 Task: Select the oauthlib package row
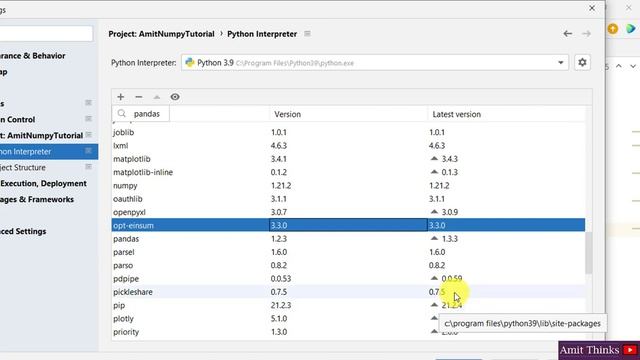[348, 199]
